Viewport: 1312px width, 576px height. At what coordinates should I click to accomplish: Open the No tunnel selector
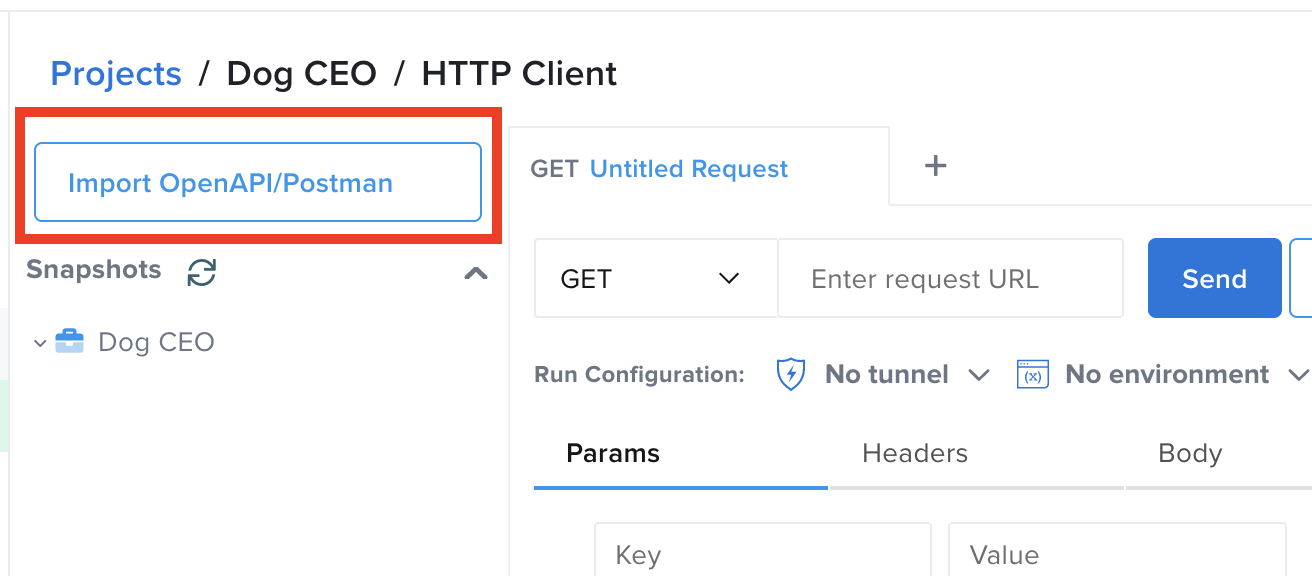[886, 374]
